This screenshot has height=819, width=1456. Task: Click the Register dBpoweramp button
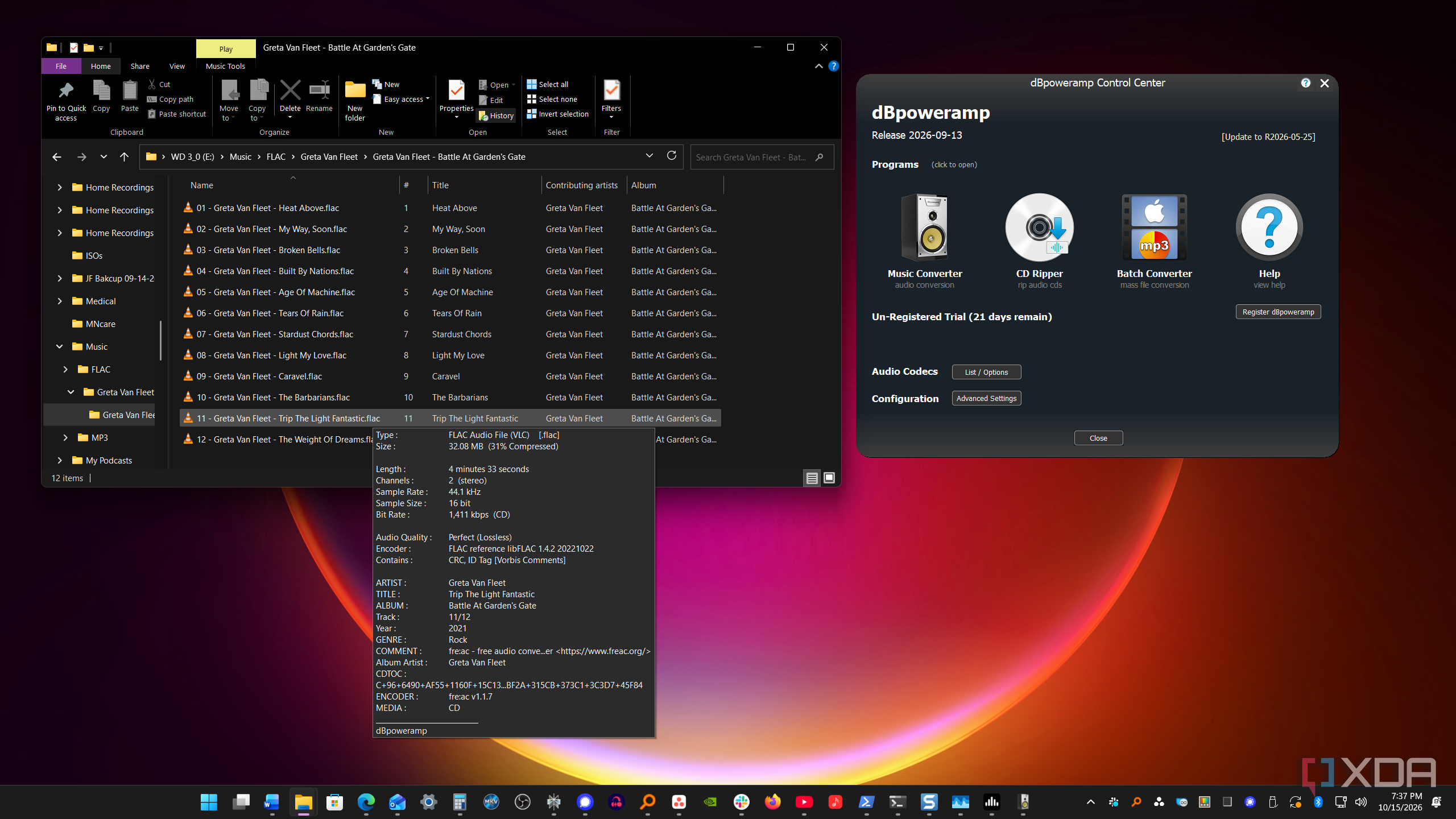click(x=1278, y=312)
